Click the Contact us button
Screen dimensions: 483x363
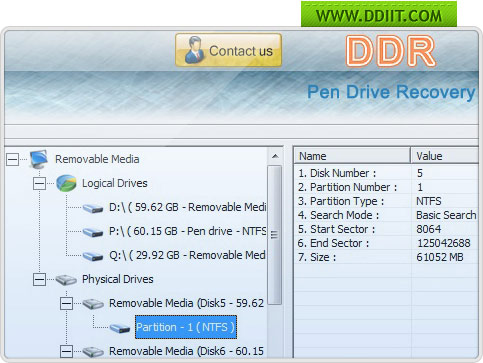(228, 50)
